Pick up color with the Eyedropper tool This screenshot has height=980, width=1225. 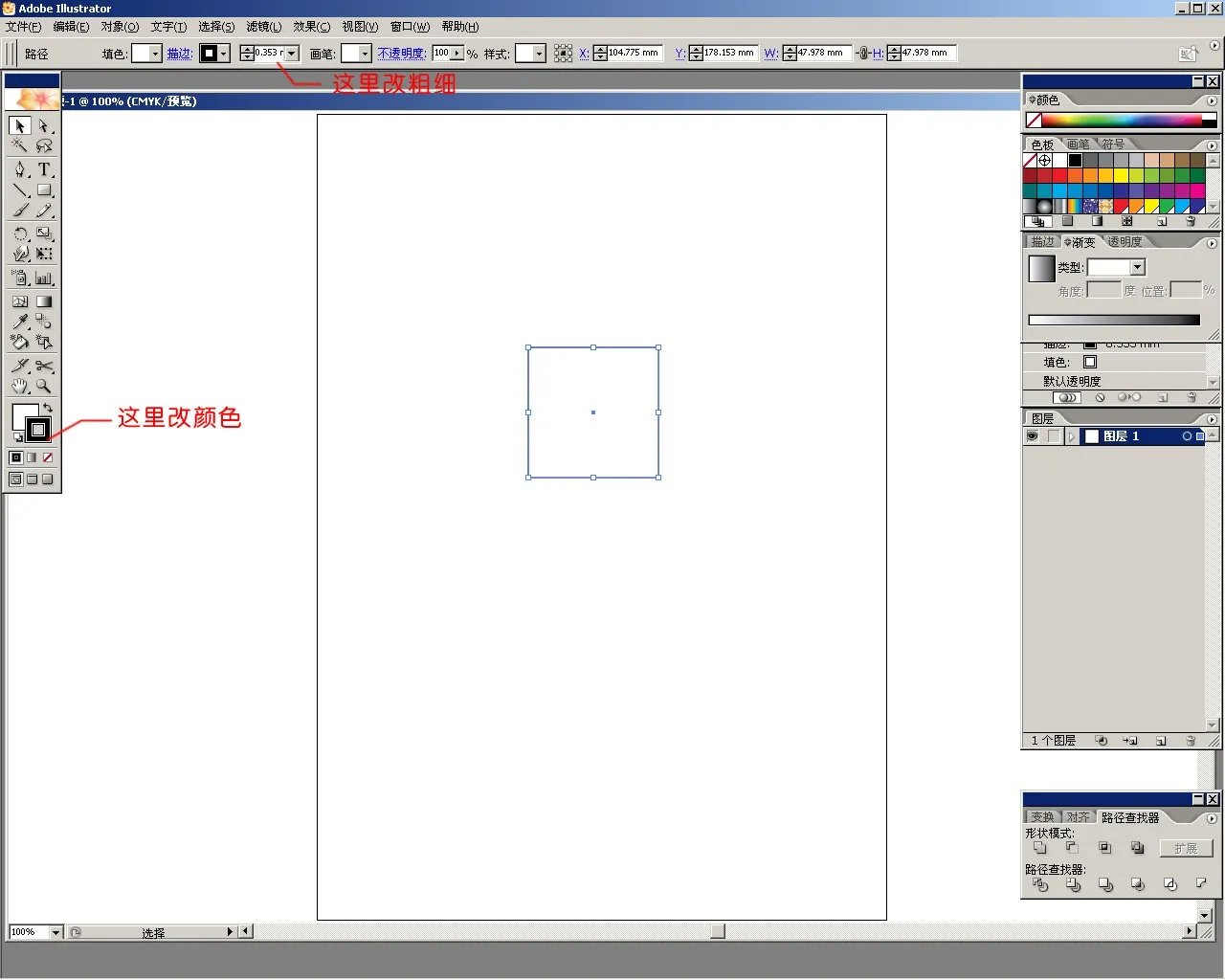point(19,321)
